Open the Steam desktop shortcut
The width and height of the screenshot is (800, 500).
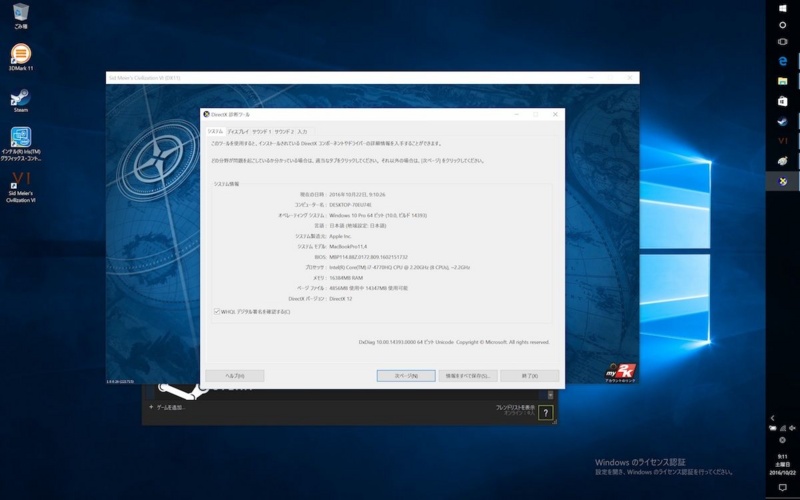coord(20,101)
